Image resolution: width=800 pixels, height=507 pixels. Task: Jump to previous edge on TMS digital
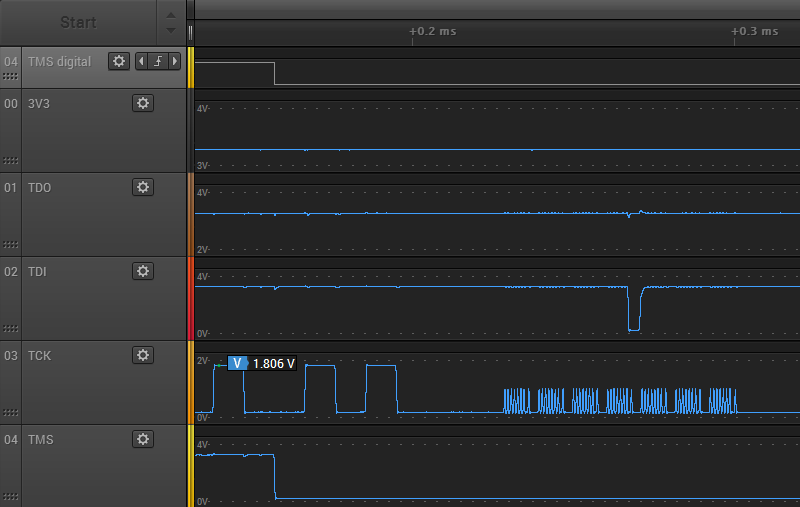141,61
